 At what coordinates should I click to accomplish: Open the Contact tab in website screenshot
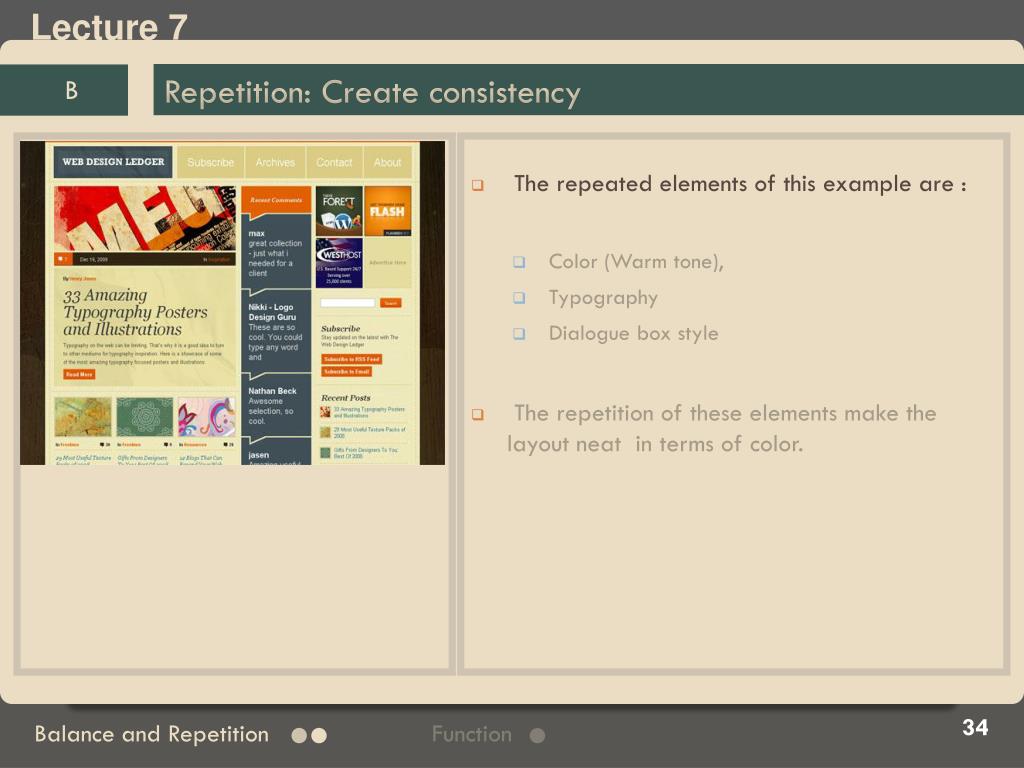click(x=334, y=162)
